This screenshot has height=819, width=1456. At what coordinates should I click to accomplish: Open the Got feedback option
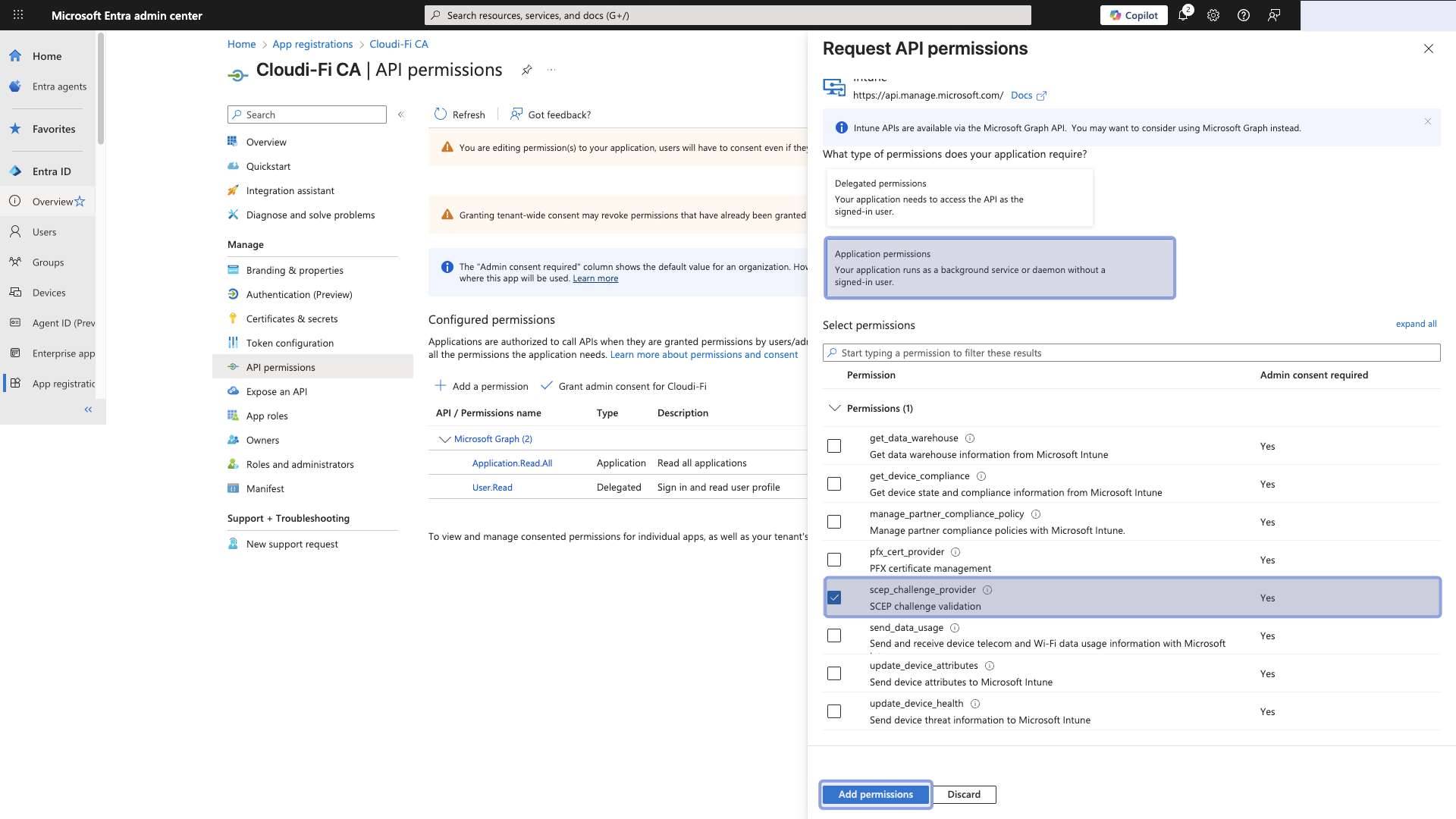point(550,114)
